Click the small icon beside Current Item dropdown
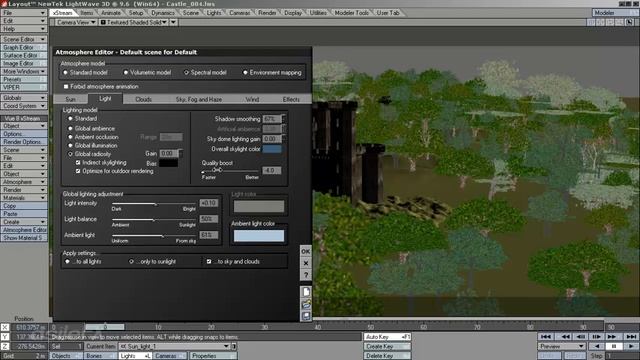This screenshot has width=640, height=360. click(234, 346)
